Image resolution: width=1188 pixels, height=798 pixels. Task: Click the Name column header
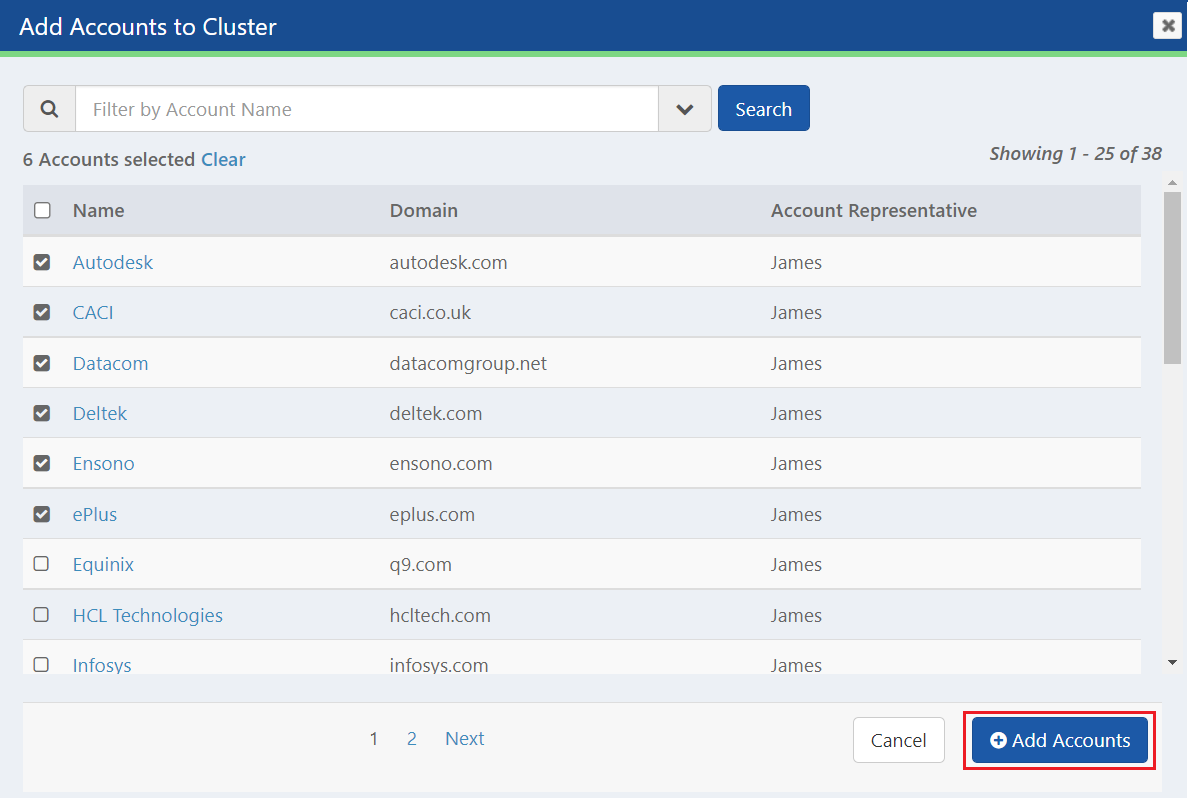98,210
